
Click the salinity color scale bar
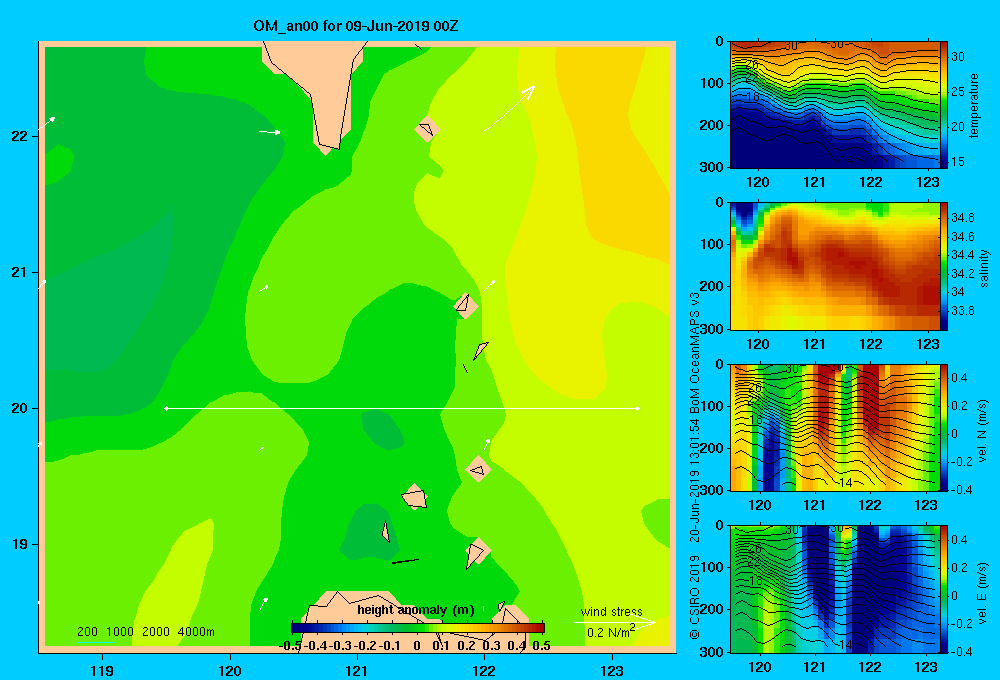click(944, 266)
